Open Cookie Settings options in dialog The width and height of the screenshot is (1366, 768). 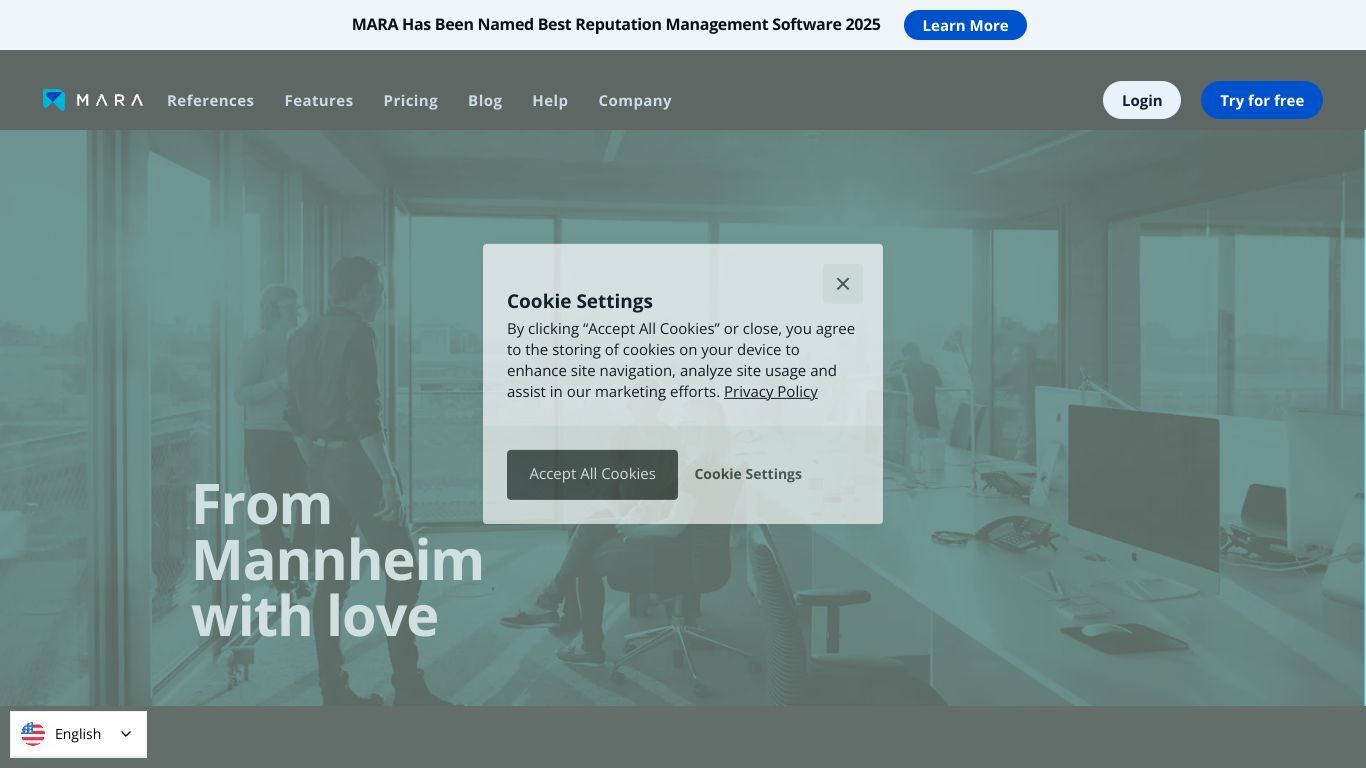pos(748,474)
